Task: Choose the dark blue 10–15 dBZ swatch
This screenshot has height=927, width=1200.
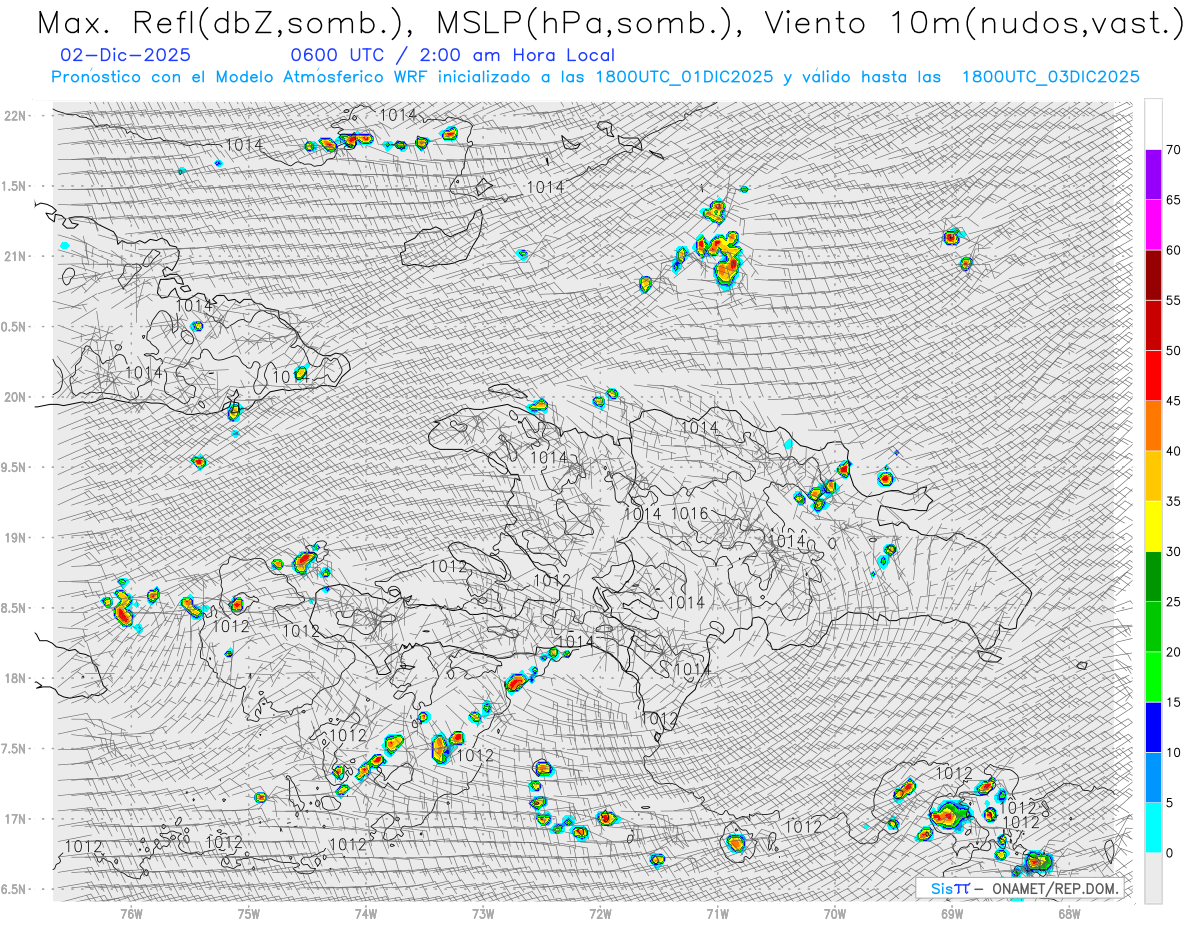Action: pos(1153,727)
